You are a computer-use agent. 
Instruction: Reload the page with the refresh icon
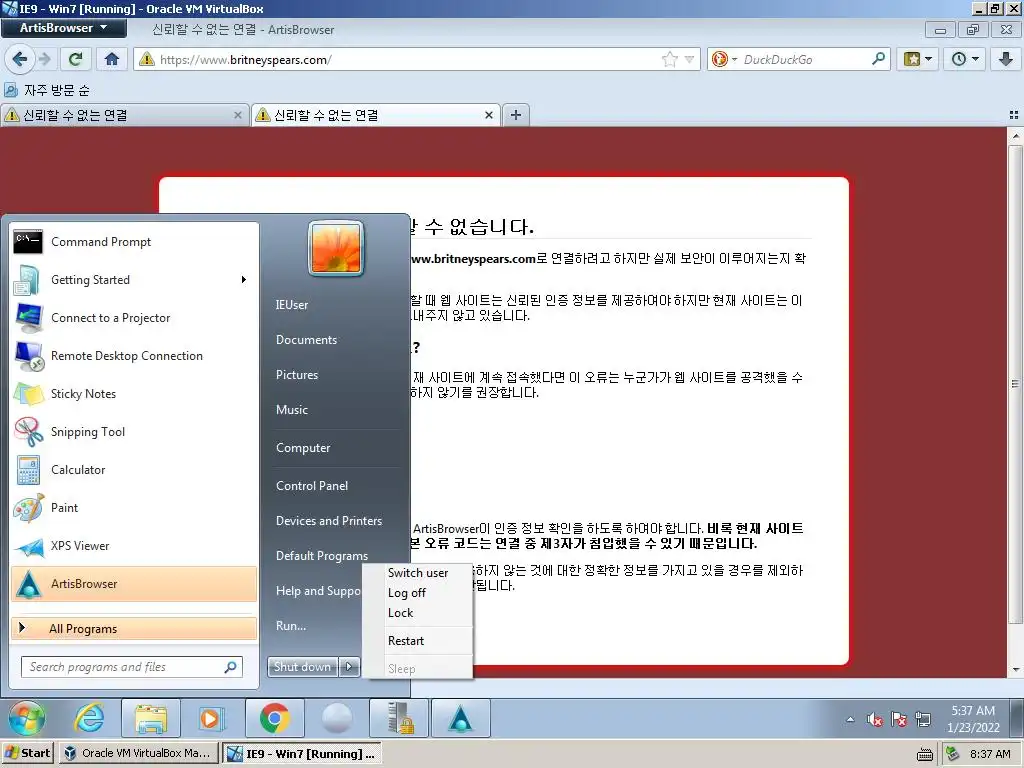(75, 59)
